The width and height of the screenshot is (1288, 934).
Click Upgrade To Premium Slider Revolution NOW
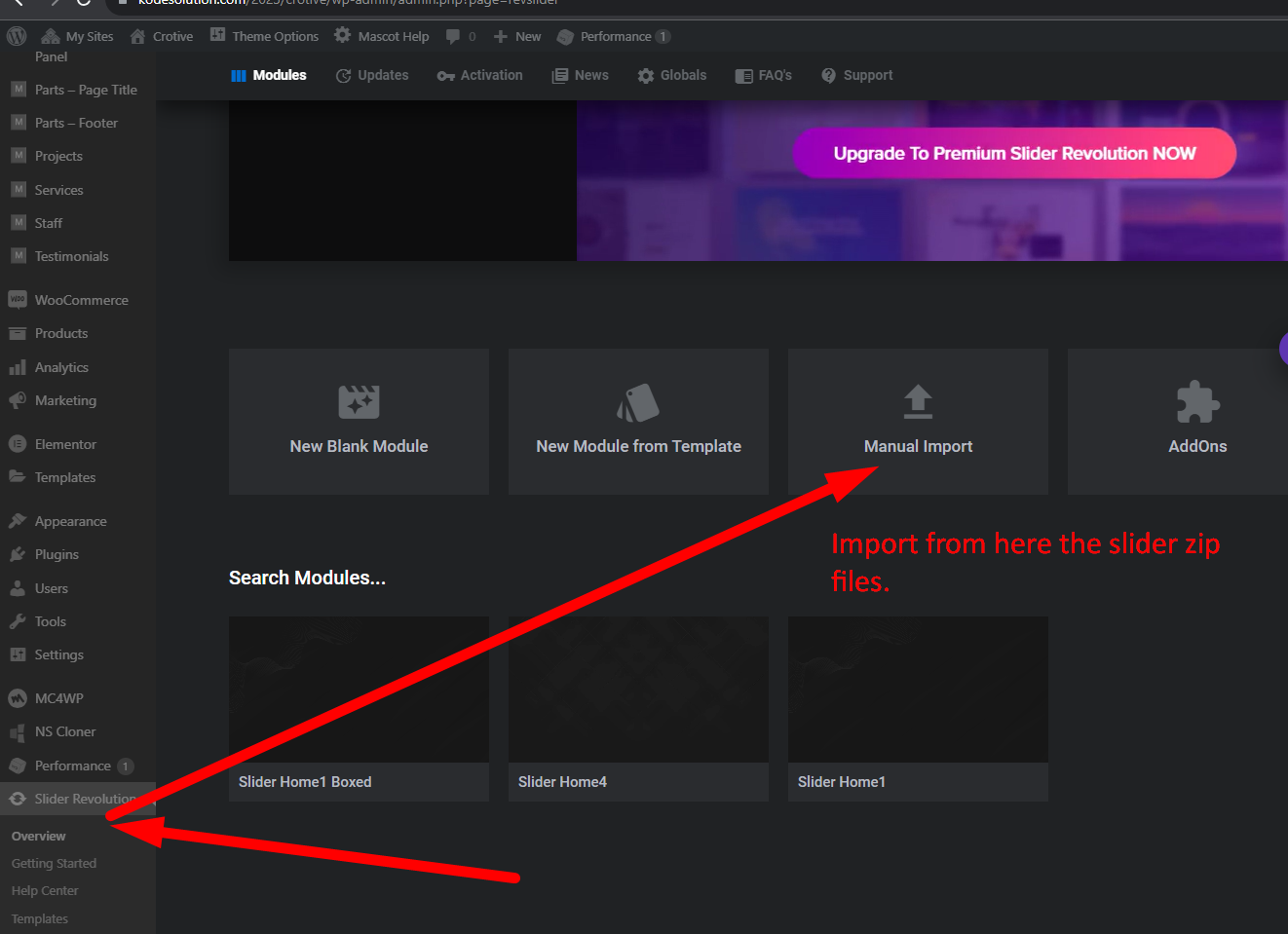coord(1014,153)
